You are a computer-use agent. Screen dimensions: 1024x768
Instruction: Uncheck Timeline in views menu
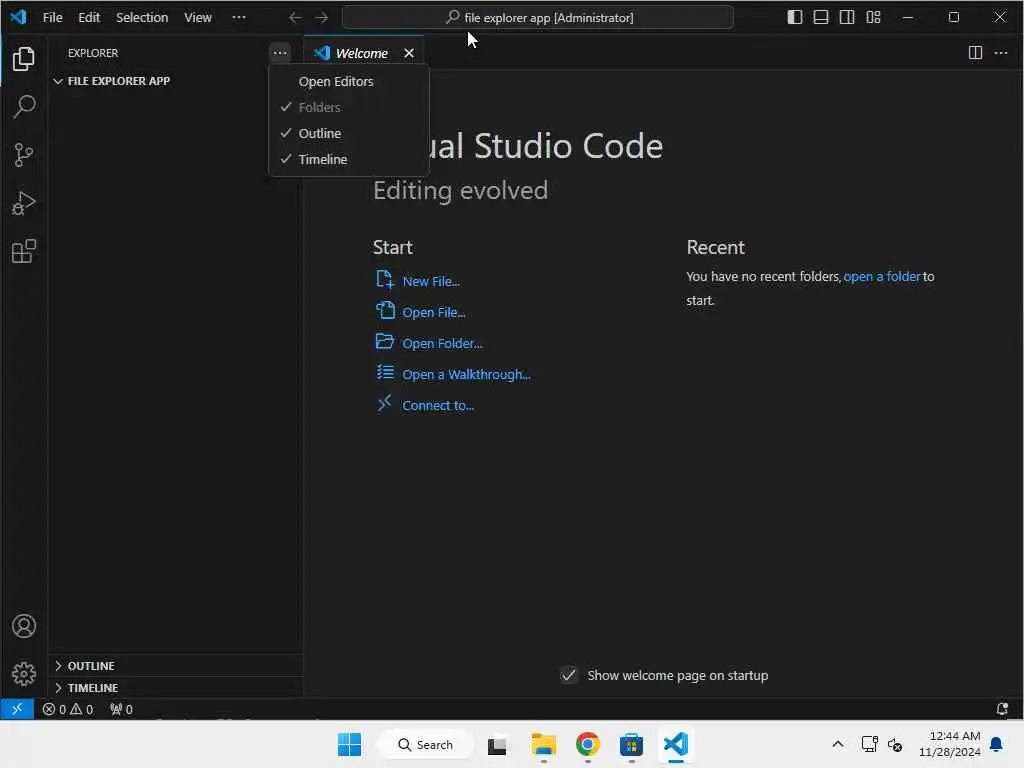coord(349,159)
